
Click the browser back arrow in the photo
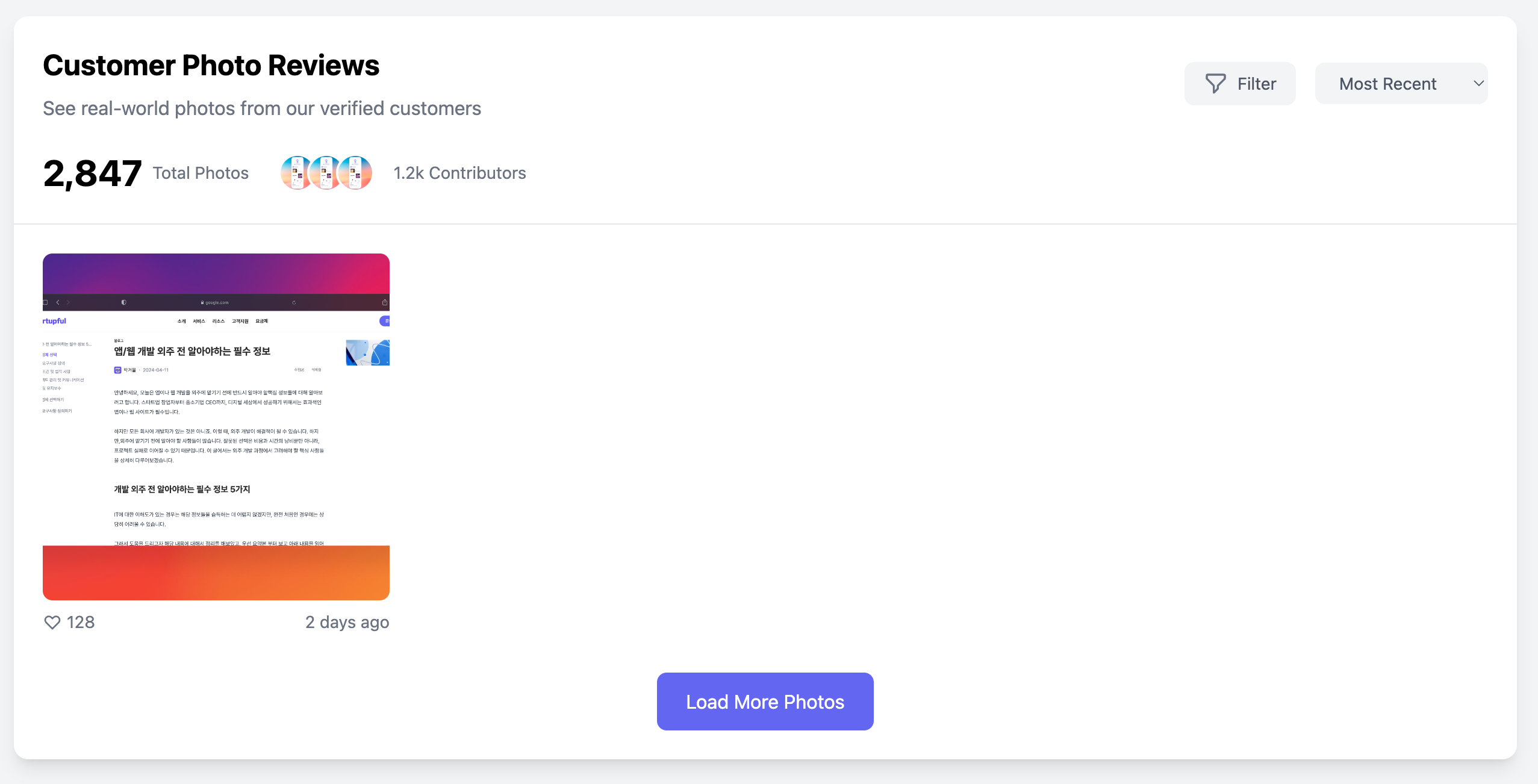(x=58, y=302)
